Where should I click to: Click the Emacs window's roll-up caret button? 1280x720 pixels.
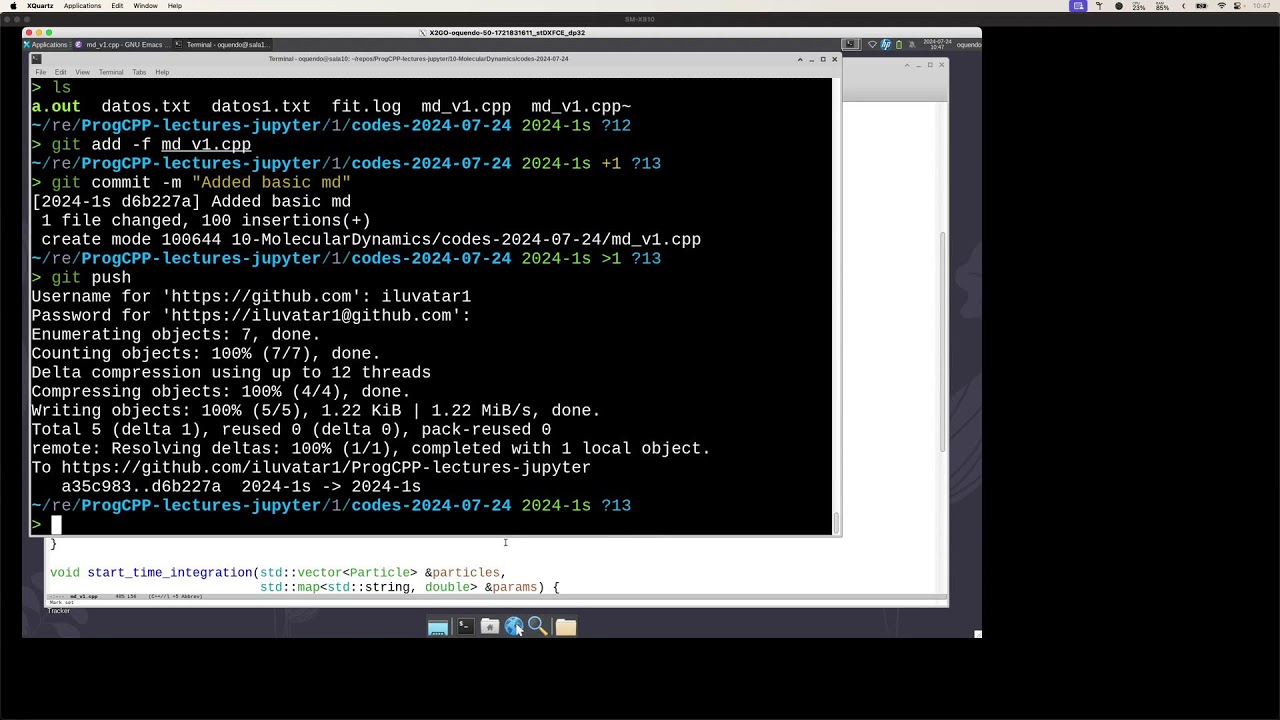907,65
